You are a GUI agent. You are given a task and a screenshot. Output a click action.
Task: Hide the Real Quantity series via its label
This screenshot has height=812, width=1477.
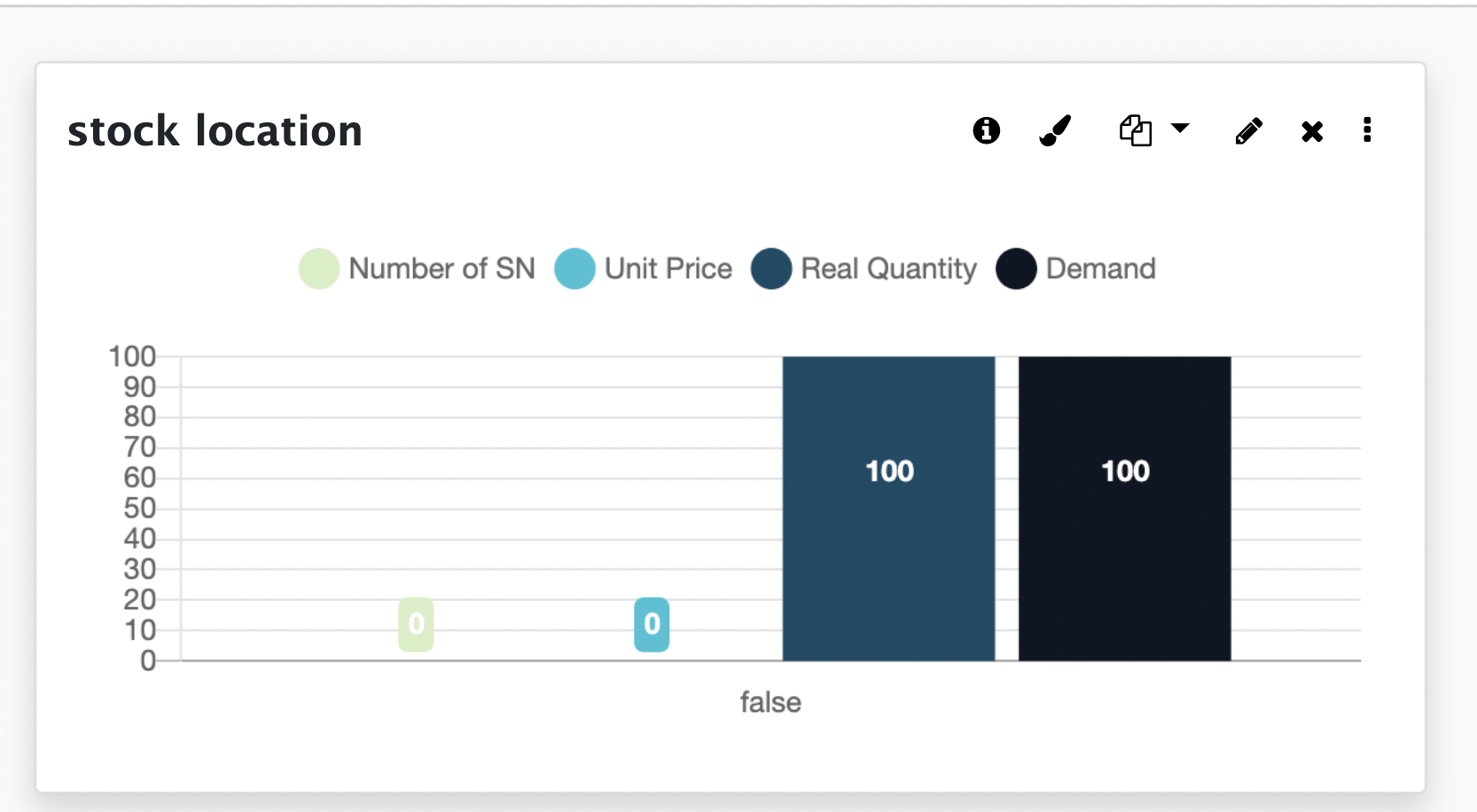[888, 269]
